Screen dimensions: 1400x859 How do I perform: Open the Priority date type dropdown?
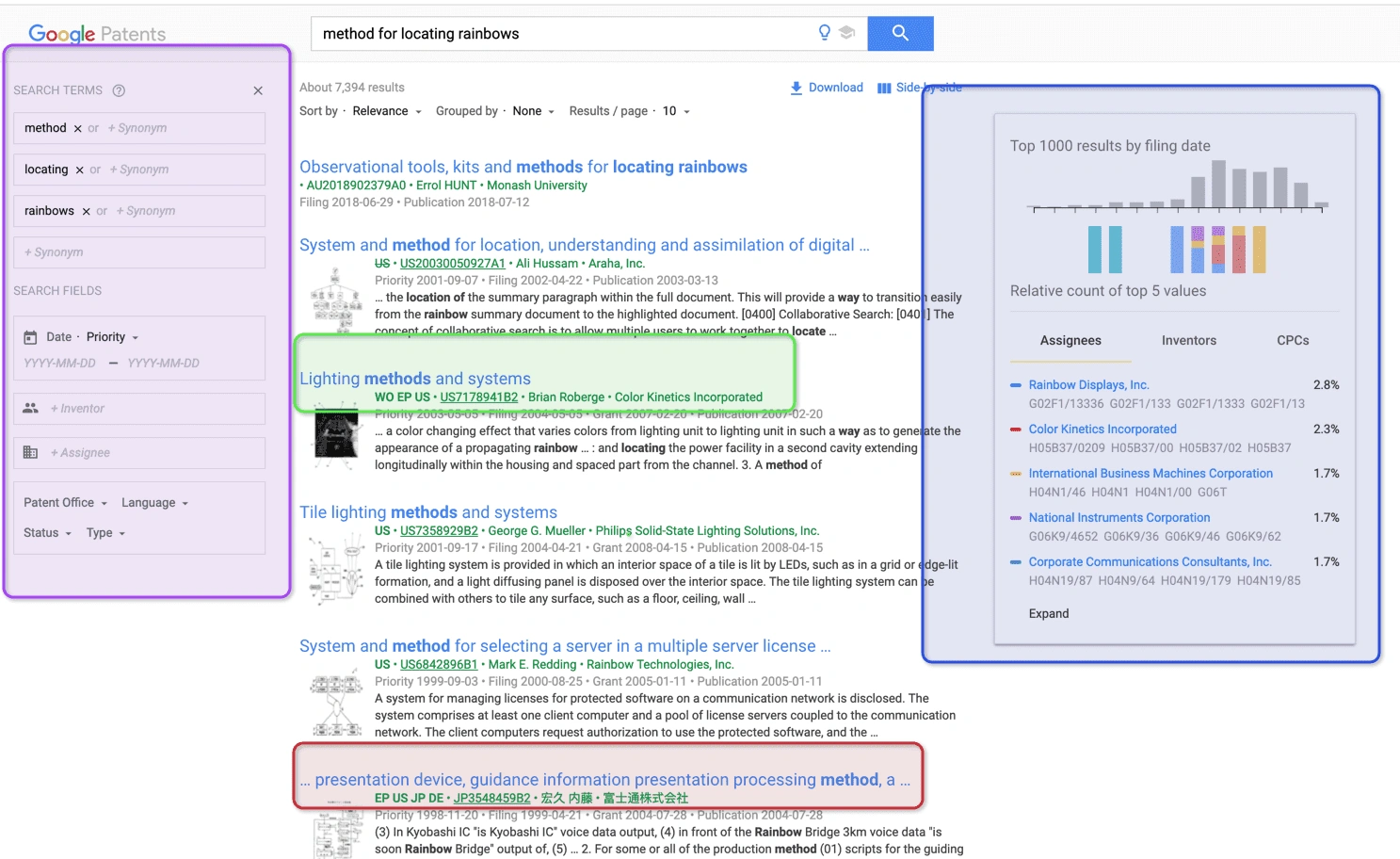pyautogui.click(x=113, y=337)
